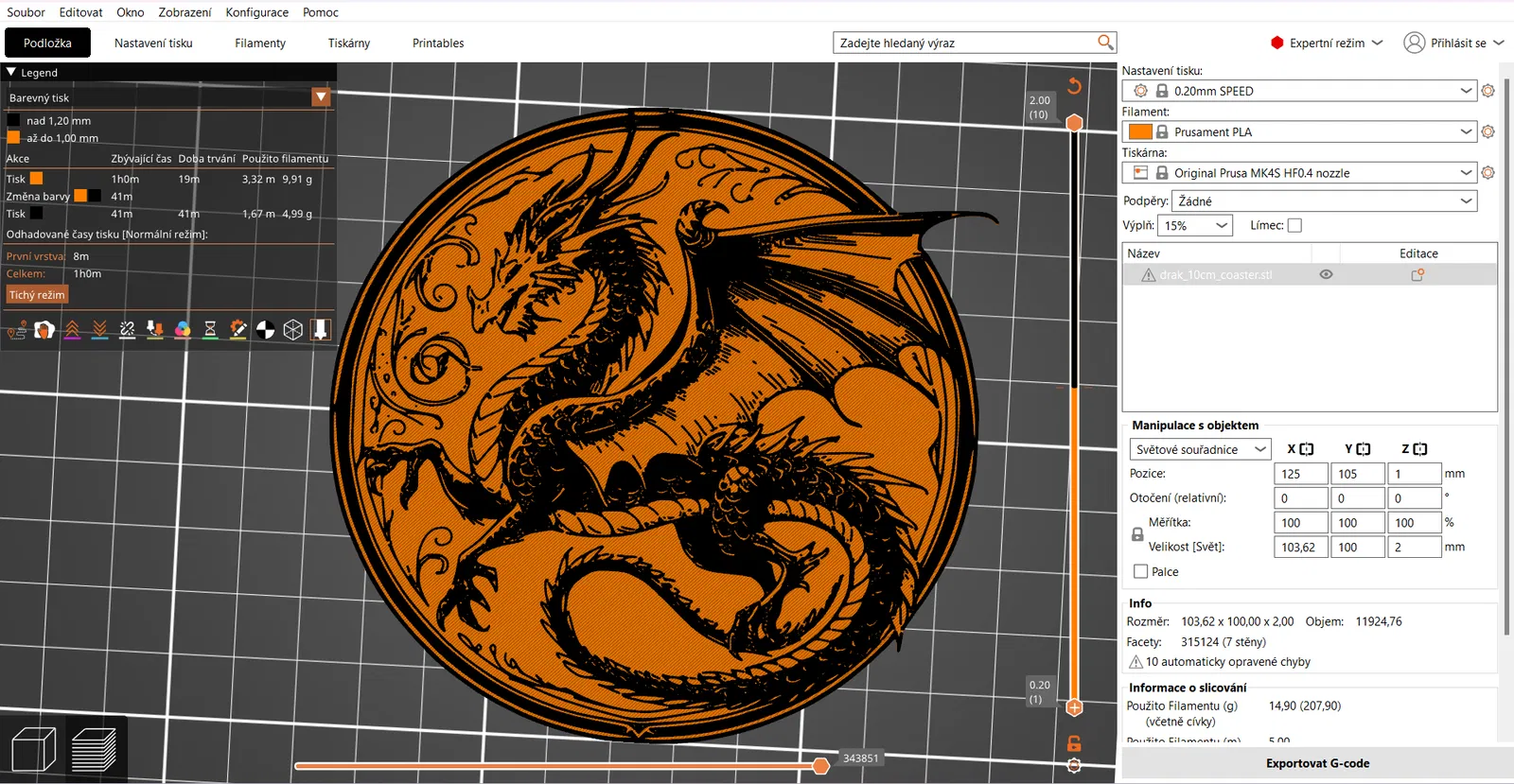Toggle travel moves path icon in legend
The height and width of the screenshot is (784, 1514).
coord(17,329)
